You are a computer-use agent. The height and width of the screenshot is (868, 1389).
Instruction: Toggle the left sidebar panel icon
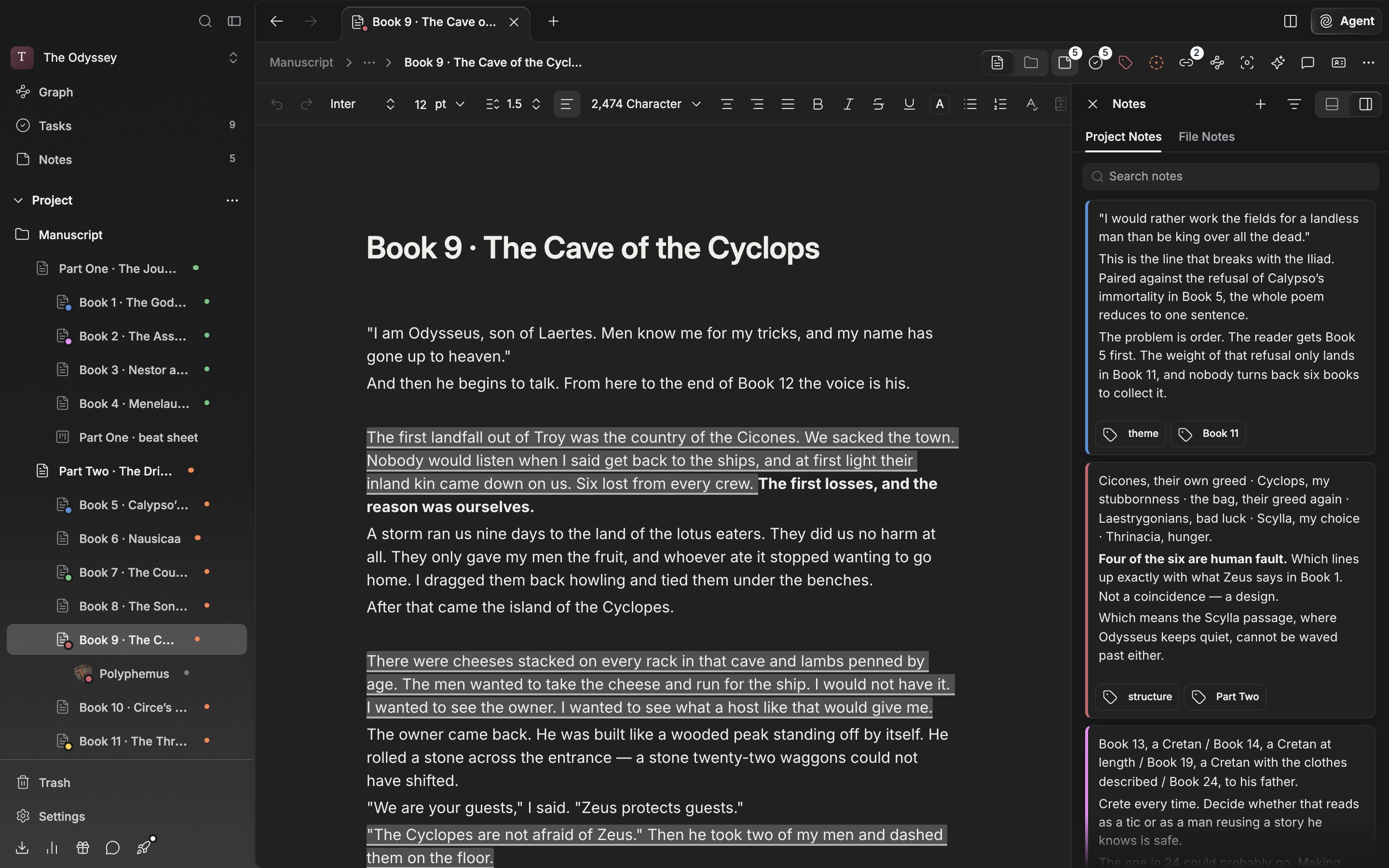(233, 21)
